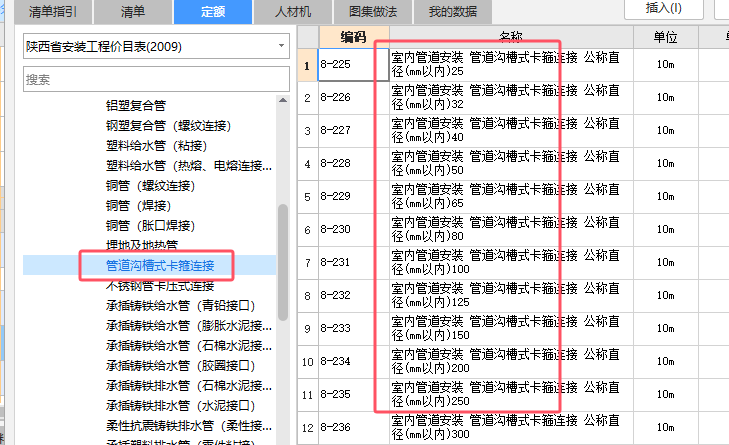Select code cell 8-235
729x445 pixels.
(x=354, y=395)
